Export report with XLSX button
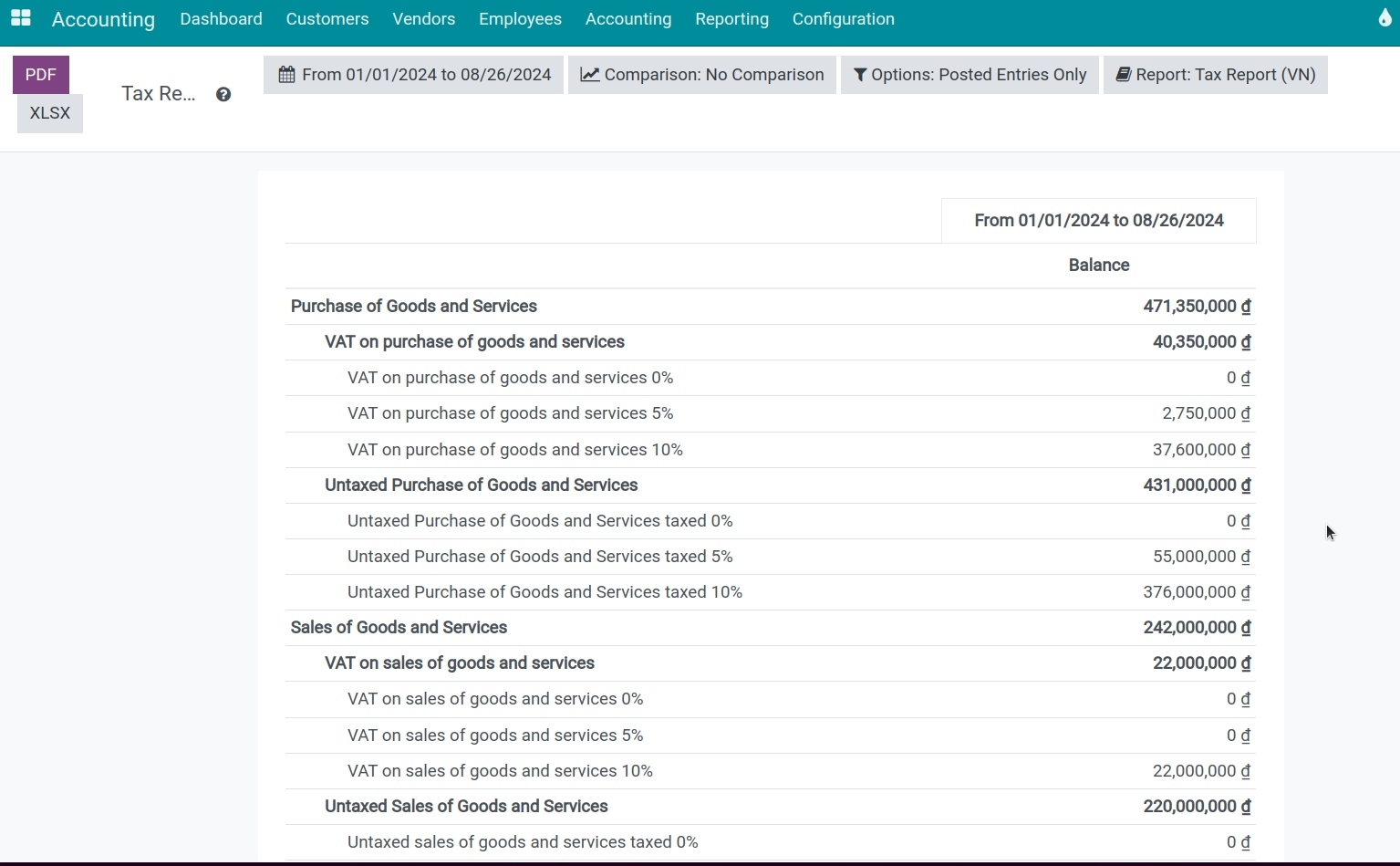 (50, 113)
